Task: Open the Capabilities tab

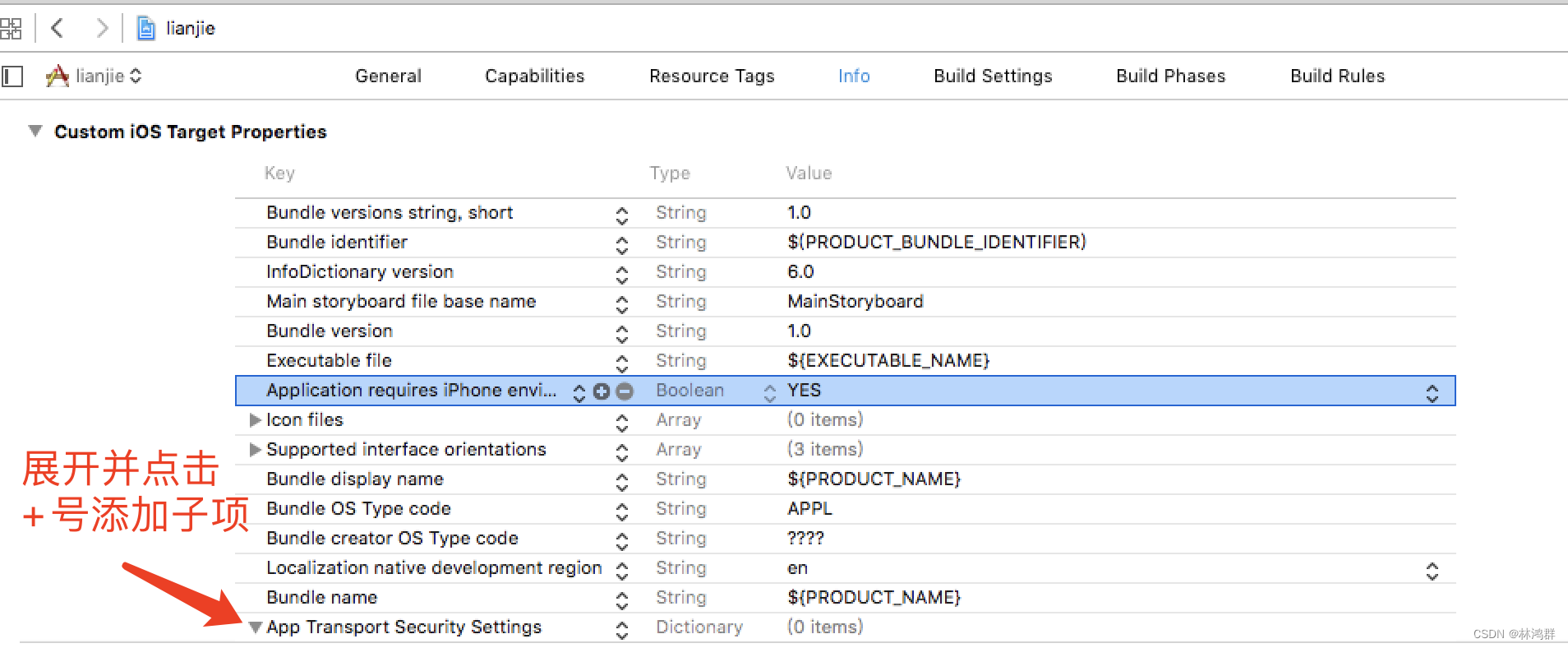Action: 534,76
